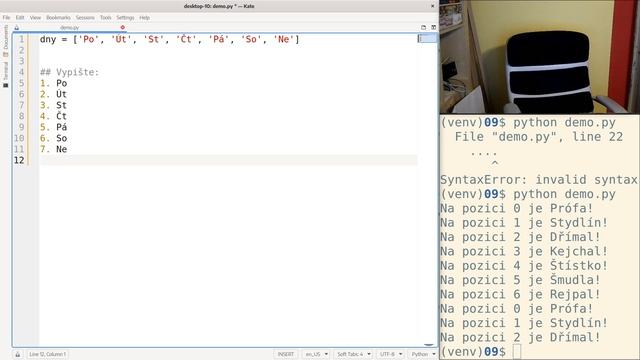Click 'Na pozici 6 je Rejpal!' in terminal
The width and height of the screenshot is (640, 360).
click(520, 294)
